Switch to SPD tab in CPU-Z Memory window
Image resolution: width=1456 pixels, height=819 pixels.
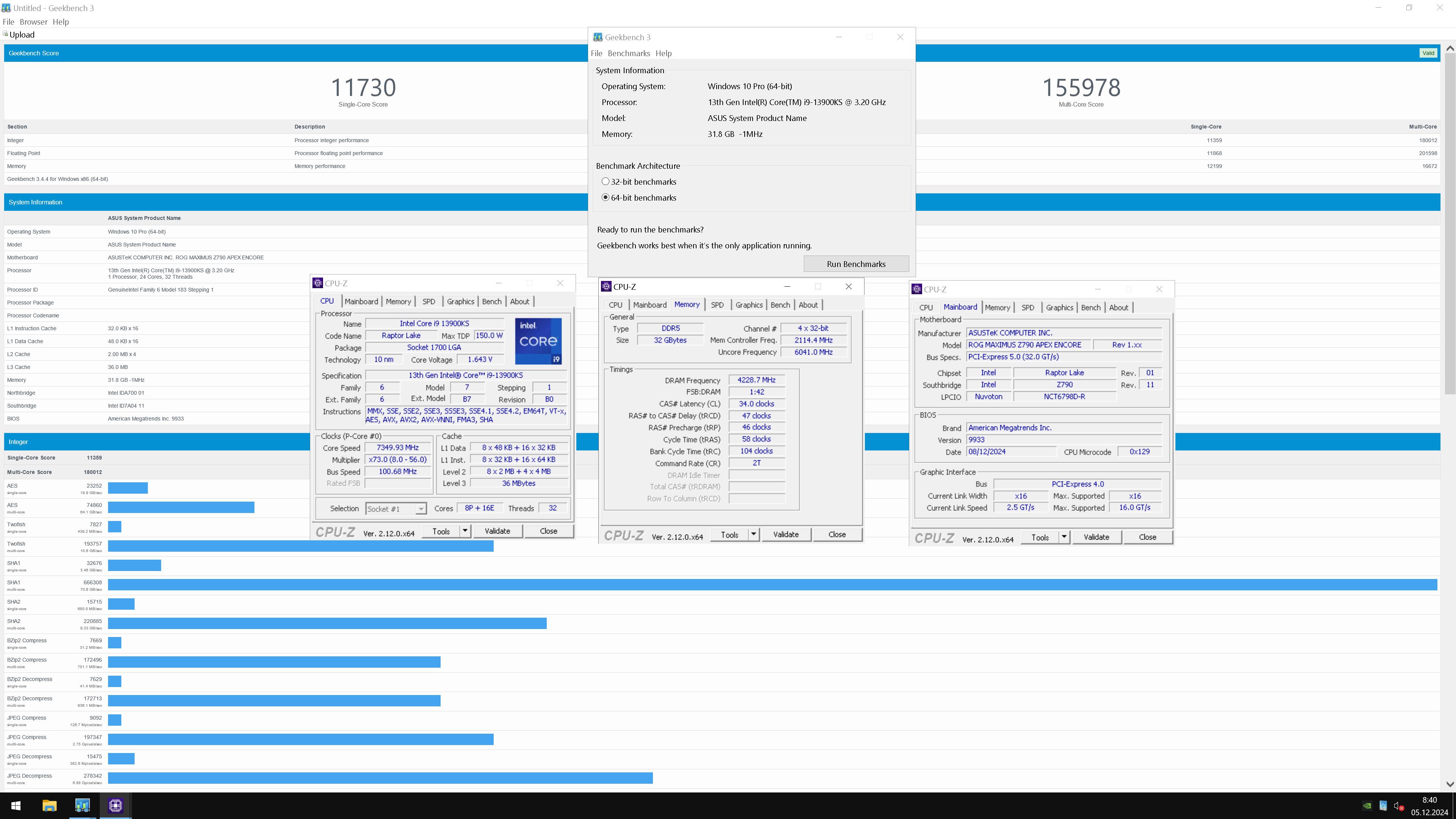pos(717,304)
